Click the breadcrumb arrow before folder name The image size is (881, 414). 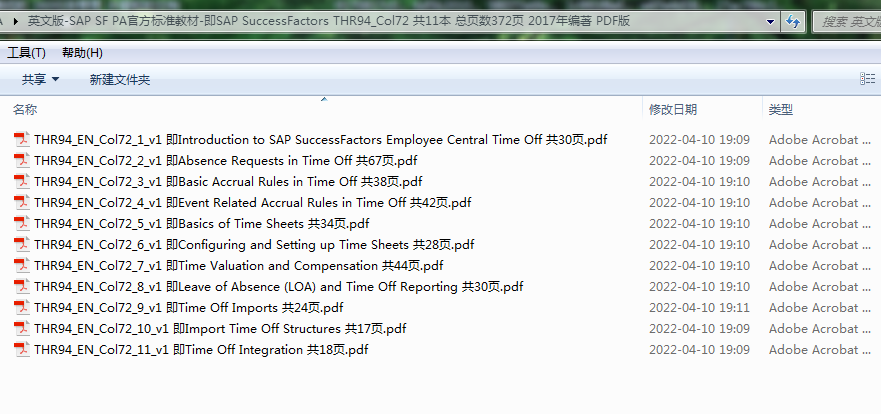point(15,22)
